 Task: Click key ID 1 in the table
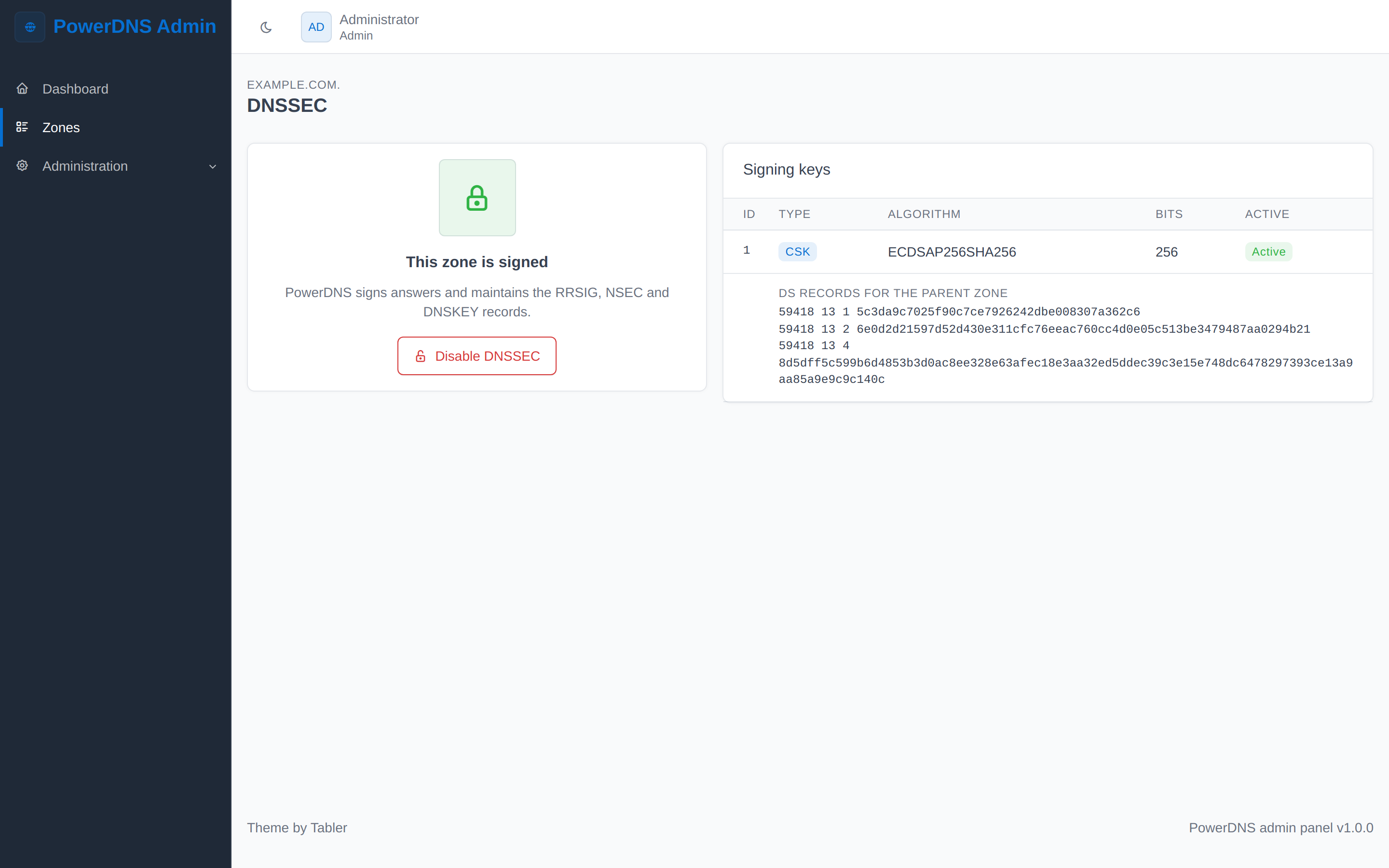746,250
